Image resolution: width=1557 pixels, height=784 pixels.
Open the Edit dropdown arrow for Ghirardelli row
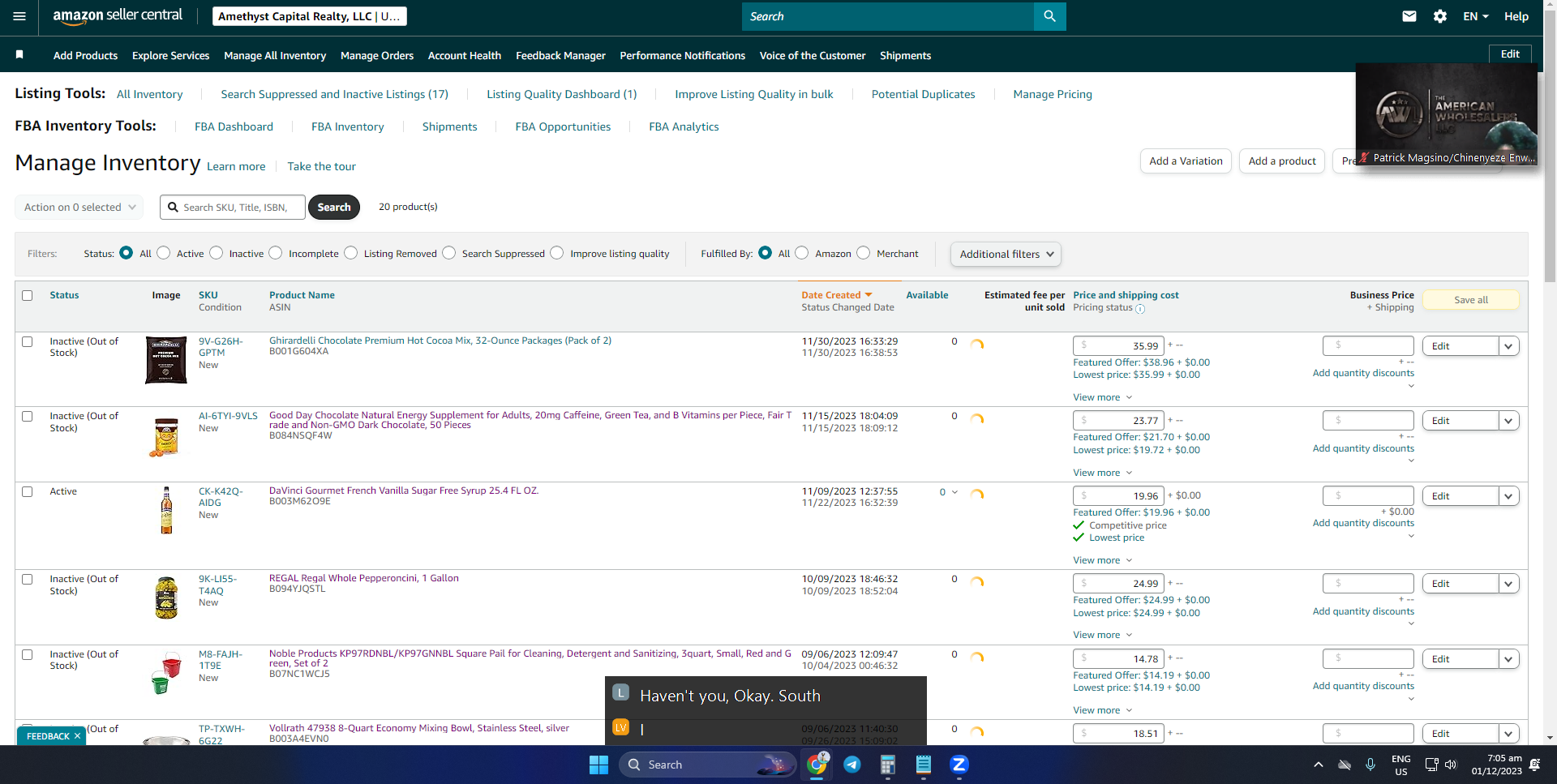tap(1508, 346)
